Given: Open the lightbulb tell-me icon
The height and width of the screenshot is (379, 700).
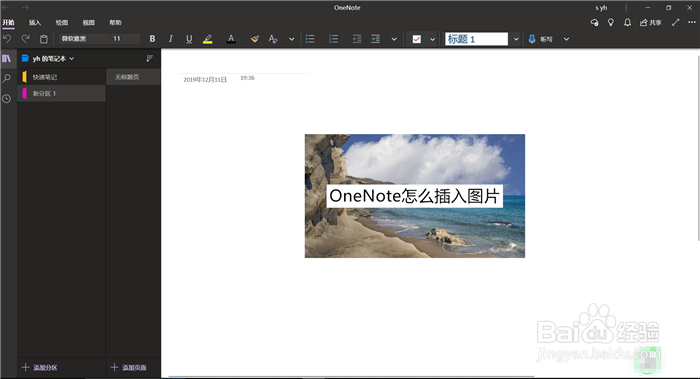Looking at the screenshot, I should coord(611,22).
